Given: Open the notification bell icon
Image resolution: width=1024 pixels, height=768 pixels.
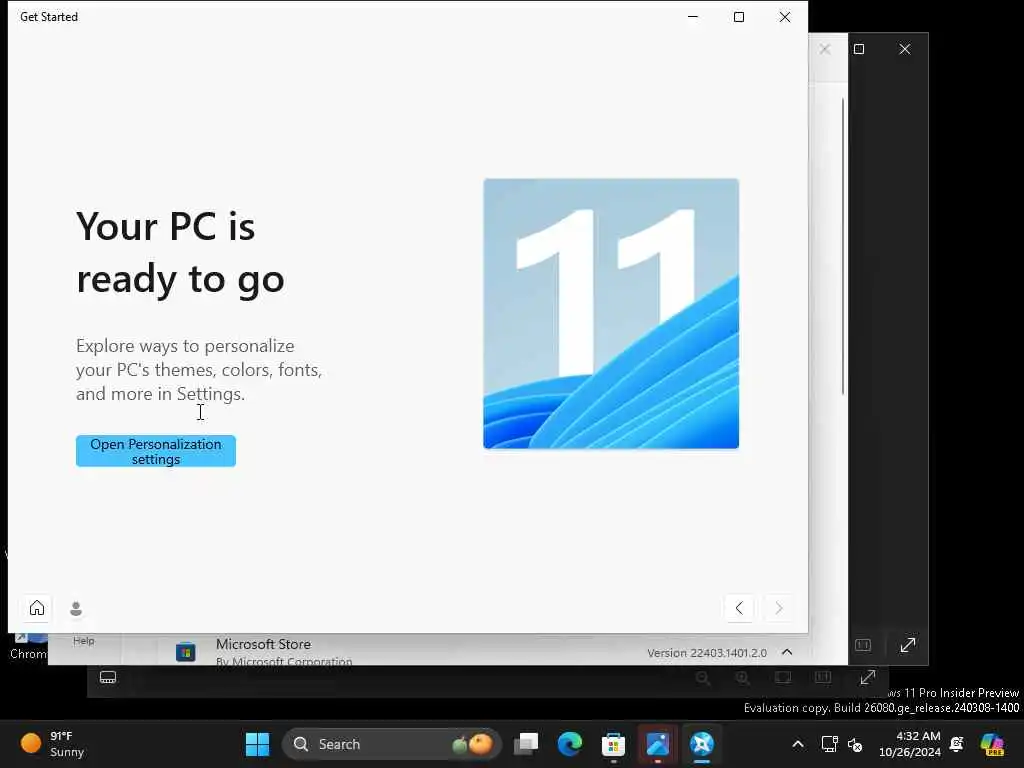Looking at the screenshot, I should pyautogui.click(x=957, y=744).
